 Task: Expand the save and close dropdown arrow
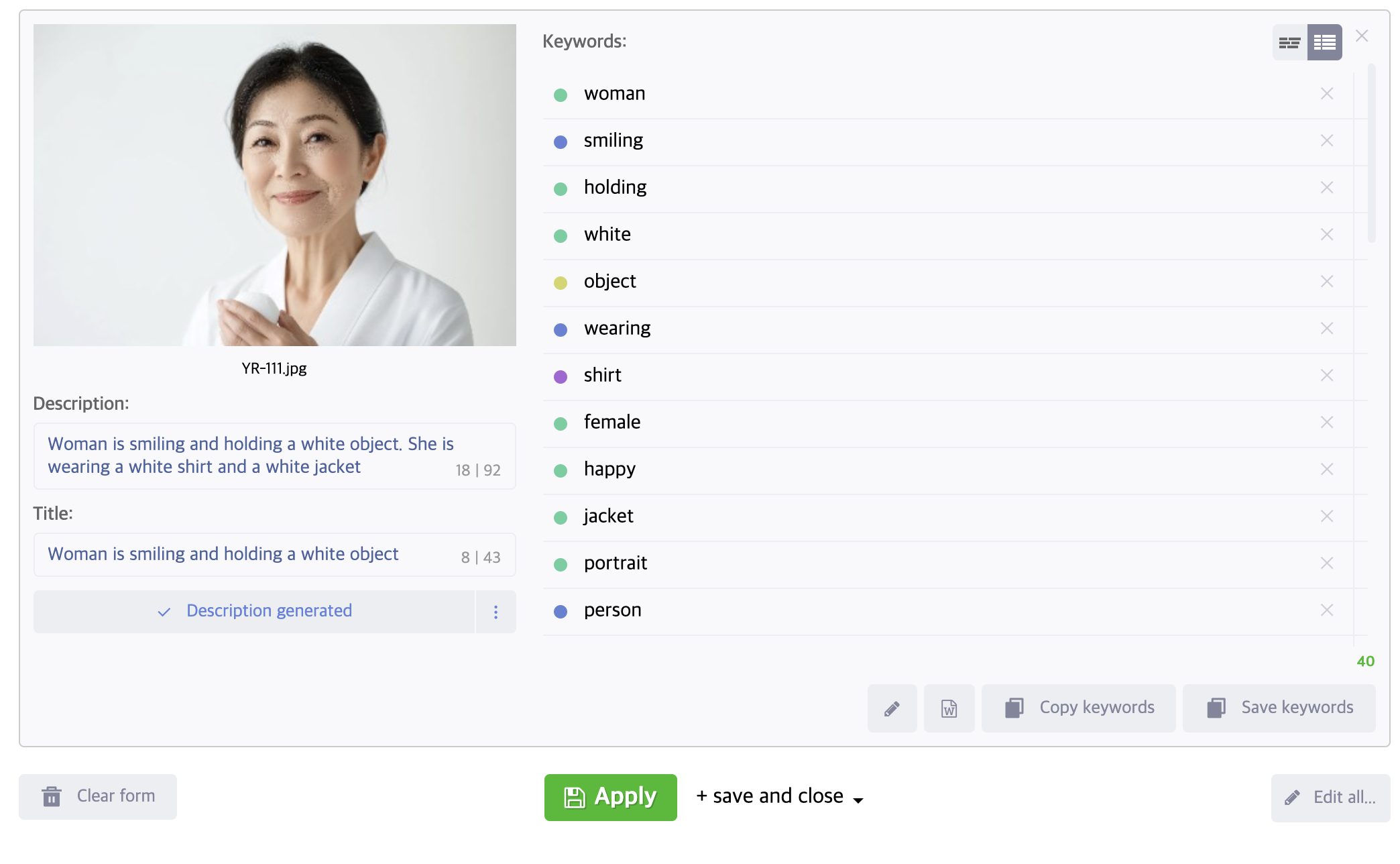point(858,799)
